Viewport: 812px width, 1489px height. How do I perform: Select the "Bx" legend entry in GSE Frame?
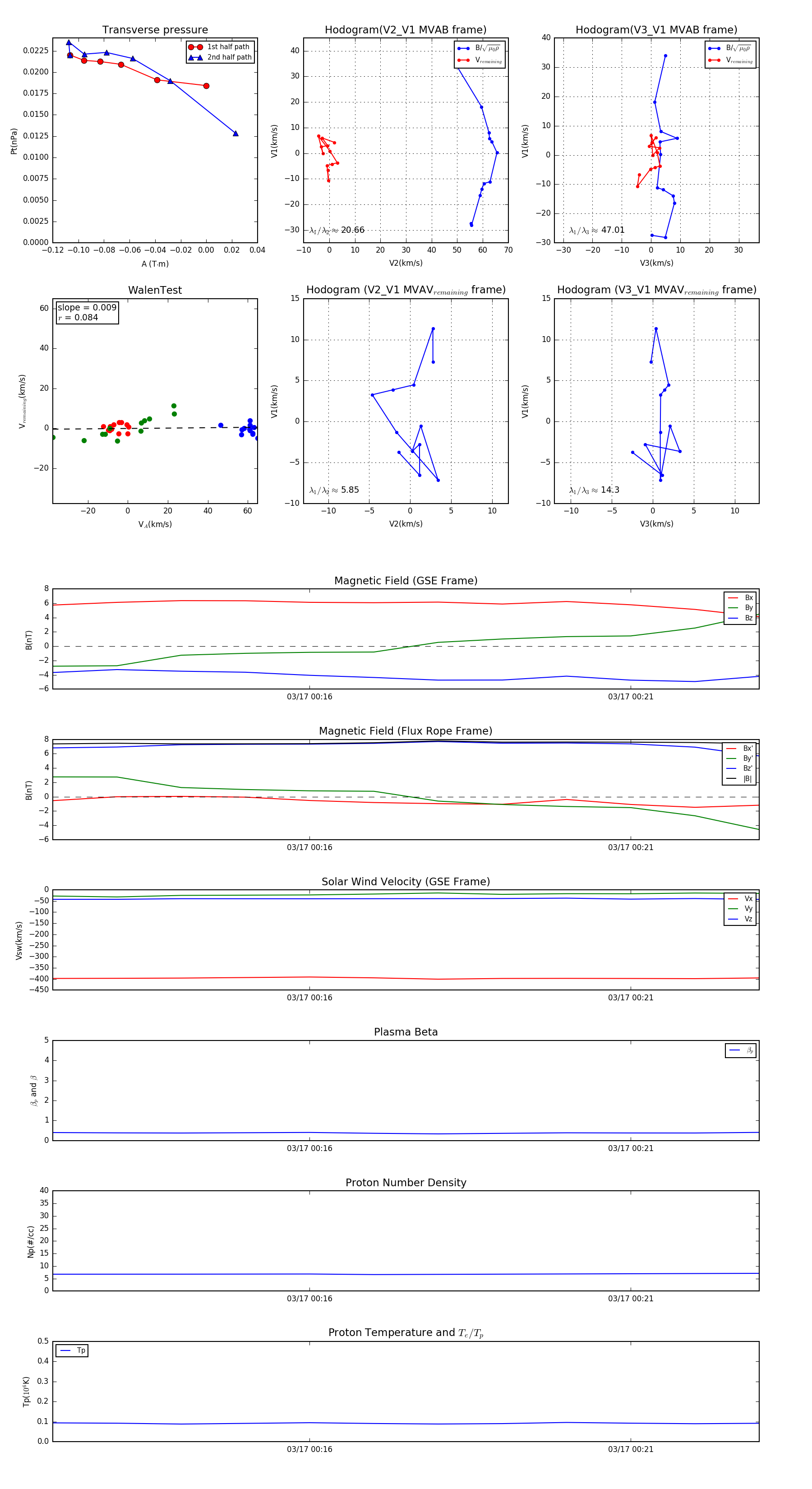click(x=740, y=598)
